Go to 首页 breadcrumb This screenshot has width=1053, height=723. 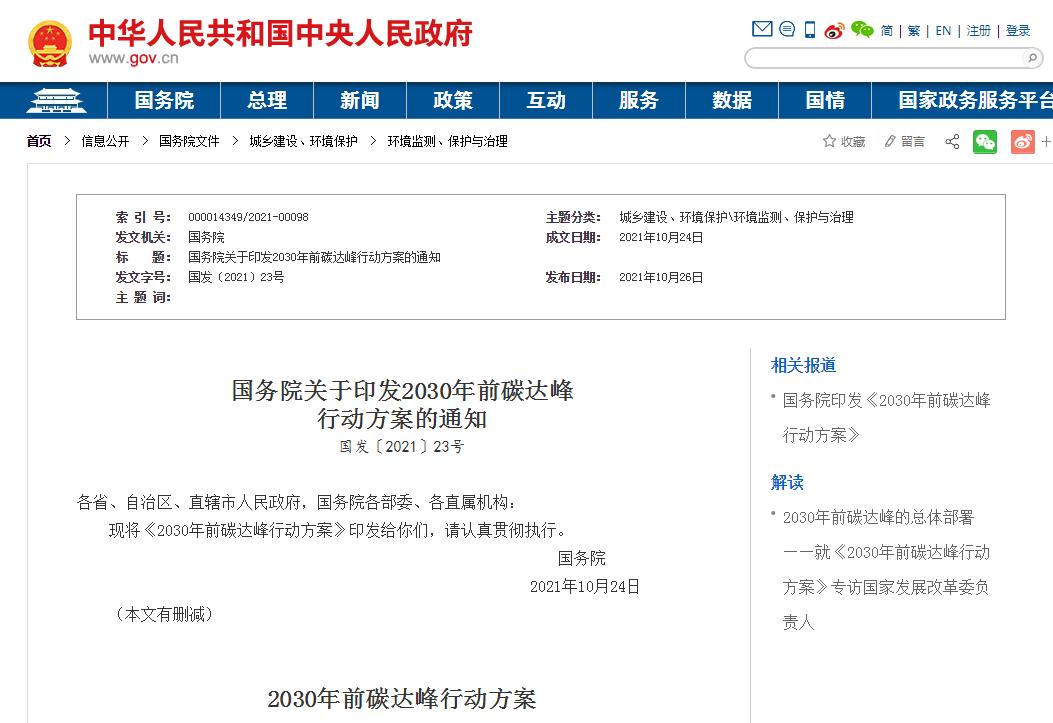[39, 141]
